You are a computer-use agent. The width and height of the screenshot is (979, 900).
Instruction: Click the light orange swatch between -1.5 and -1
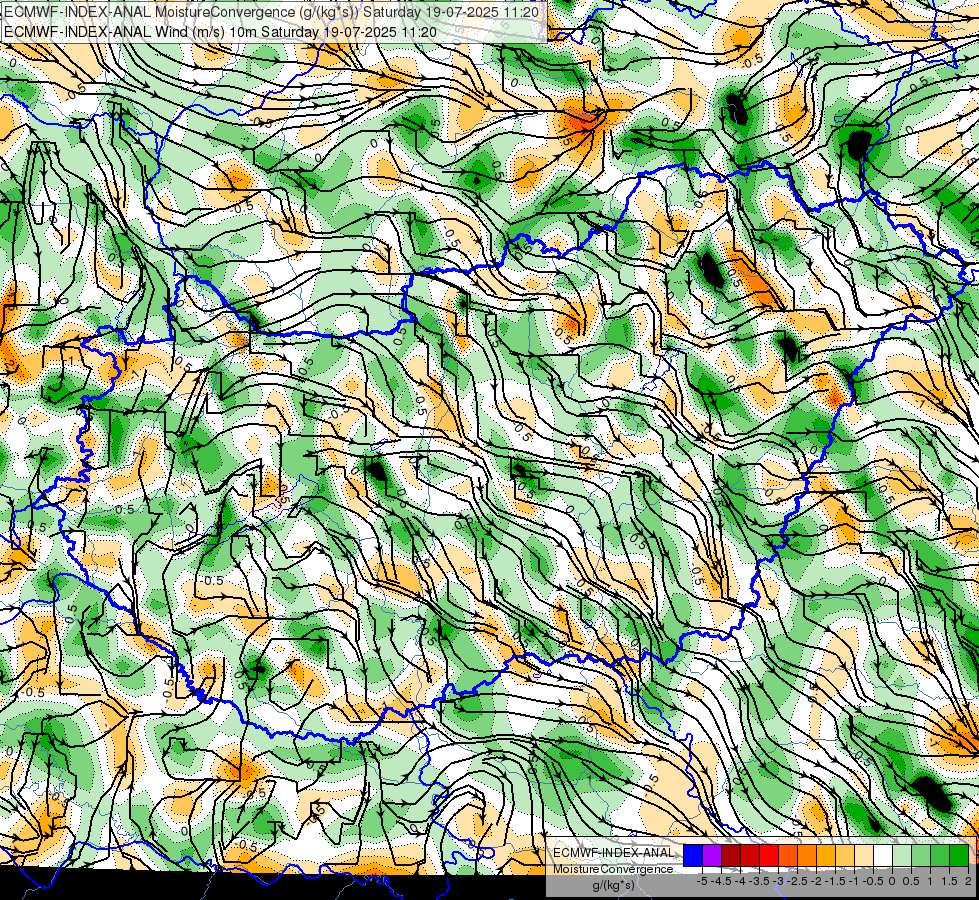[x=845, y=856]
